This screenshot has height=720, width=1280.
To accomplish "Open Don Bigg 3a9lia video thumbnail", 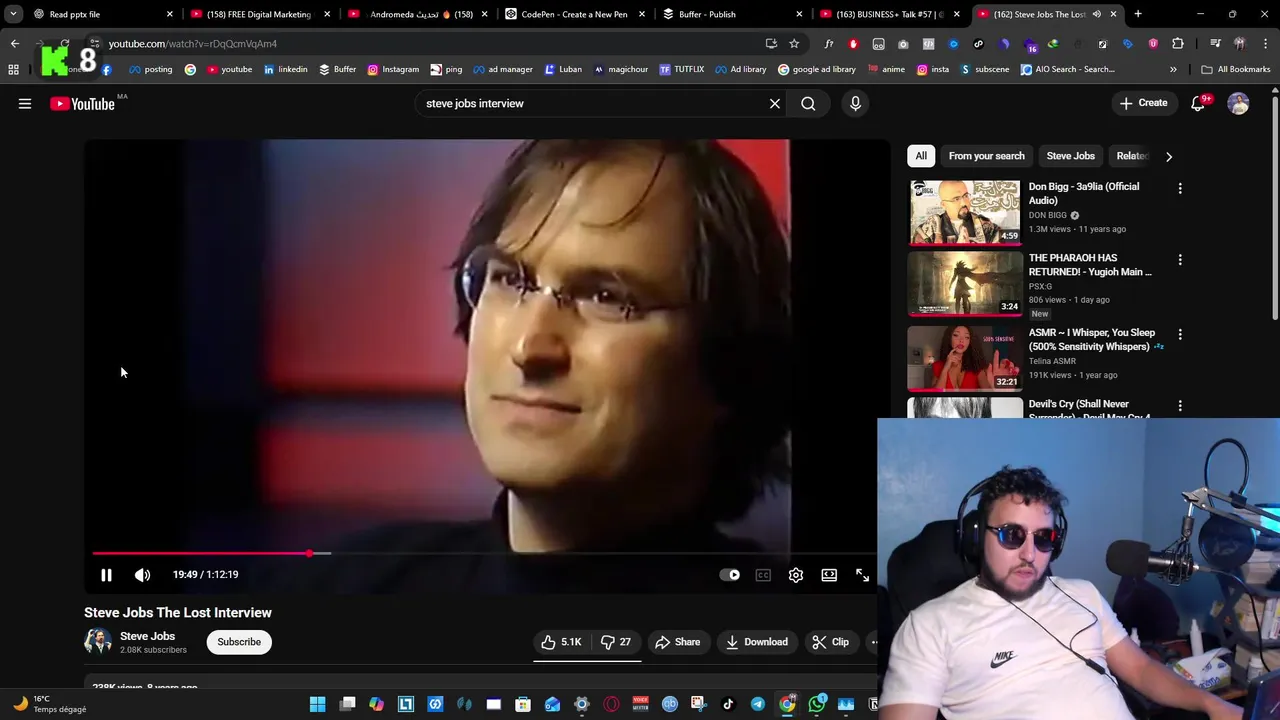I will [964, 212].
